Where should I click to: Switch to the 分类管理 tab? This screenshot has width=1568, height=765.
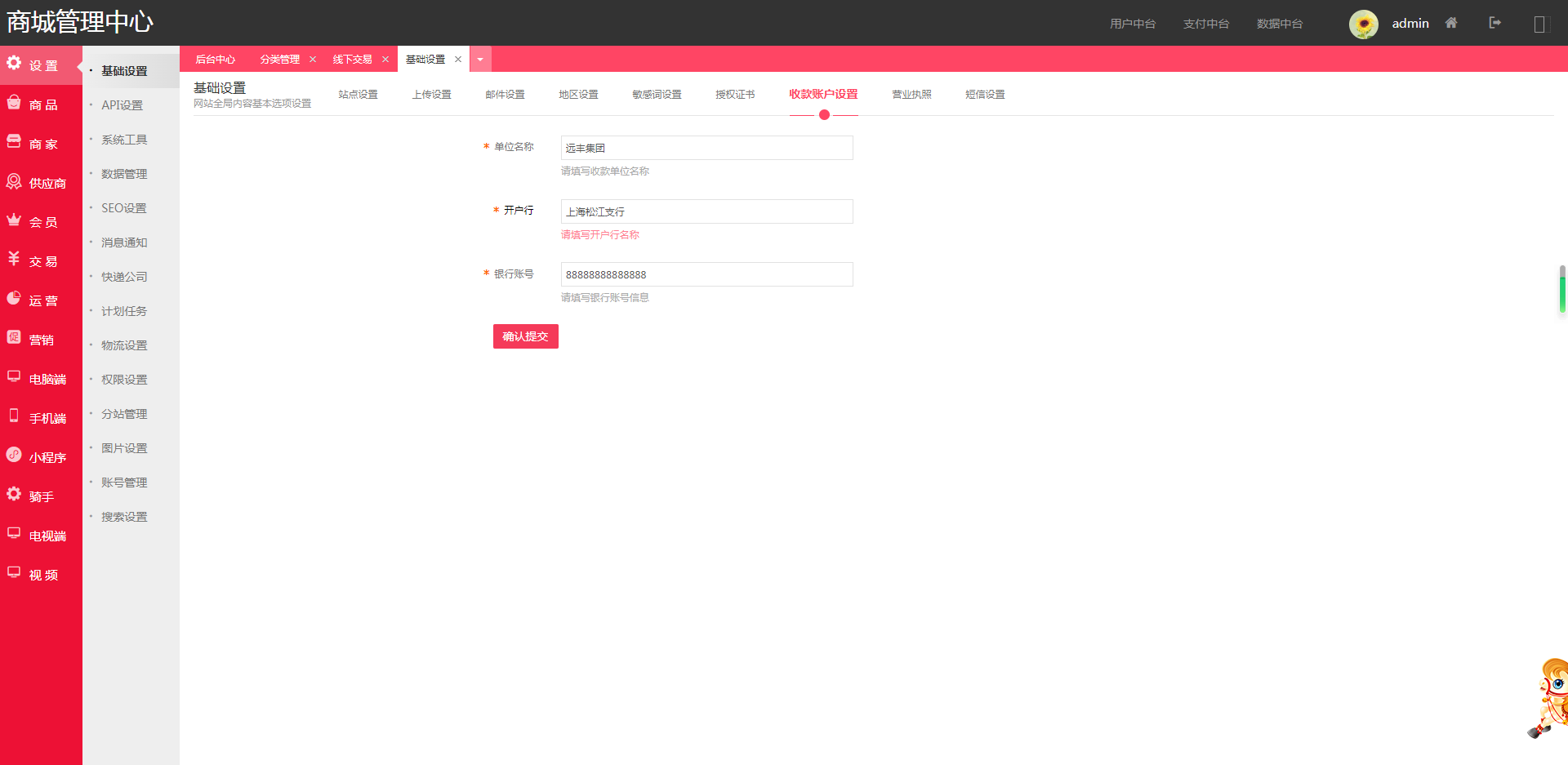[280, 60]
